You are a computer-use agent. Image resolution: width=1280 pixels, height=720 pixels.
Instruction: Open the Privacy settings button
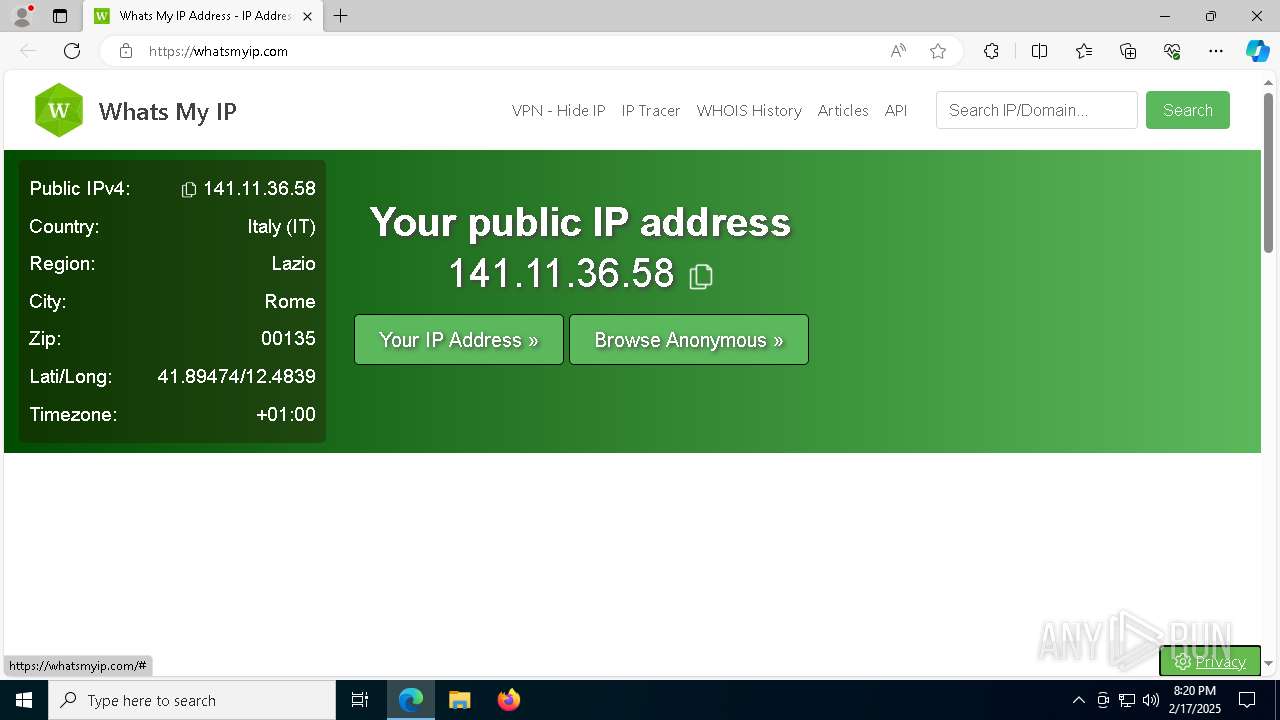coord(1210,661)
